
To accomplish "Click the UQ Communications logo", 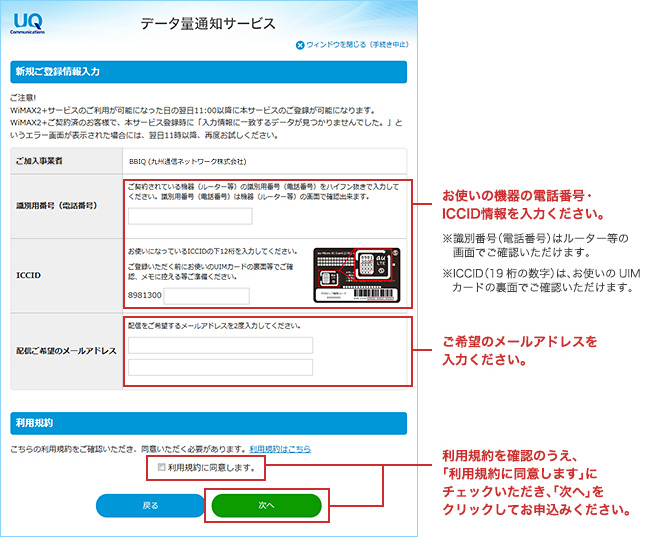I will click(x=28, y=23).
